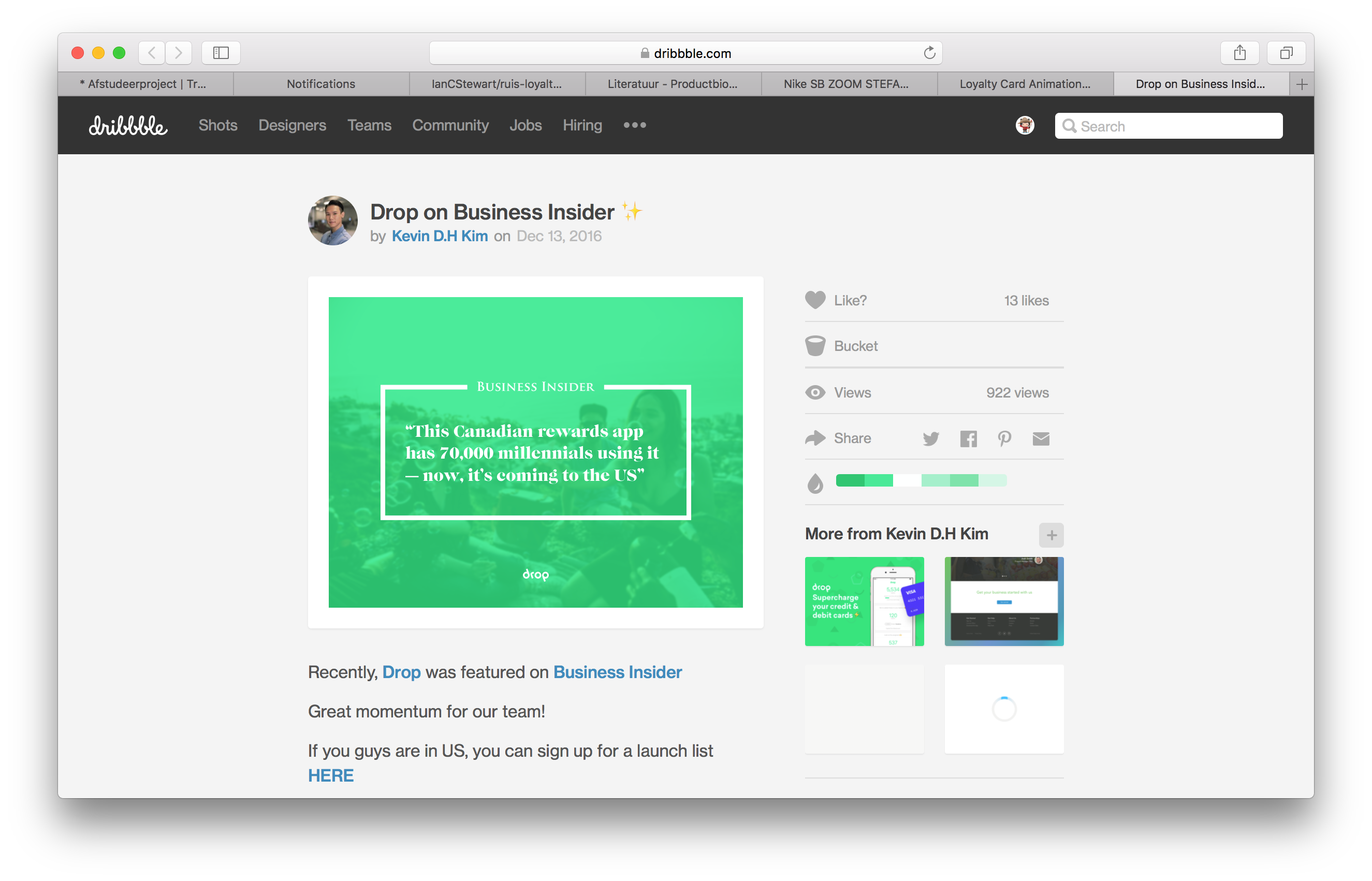Share the shot on Twitter

tap(930, 439)
